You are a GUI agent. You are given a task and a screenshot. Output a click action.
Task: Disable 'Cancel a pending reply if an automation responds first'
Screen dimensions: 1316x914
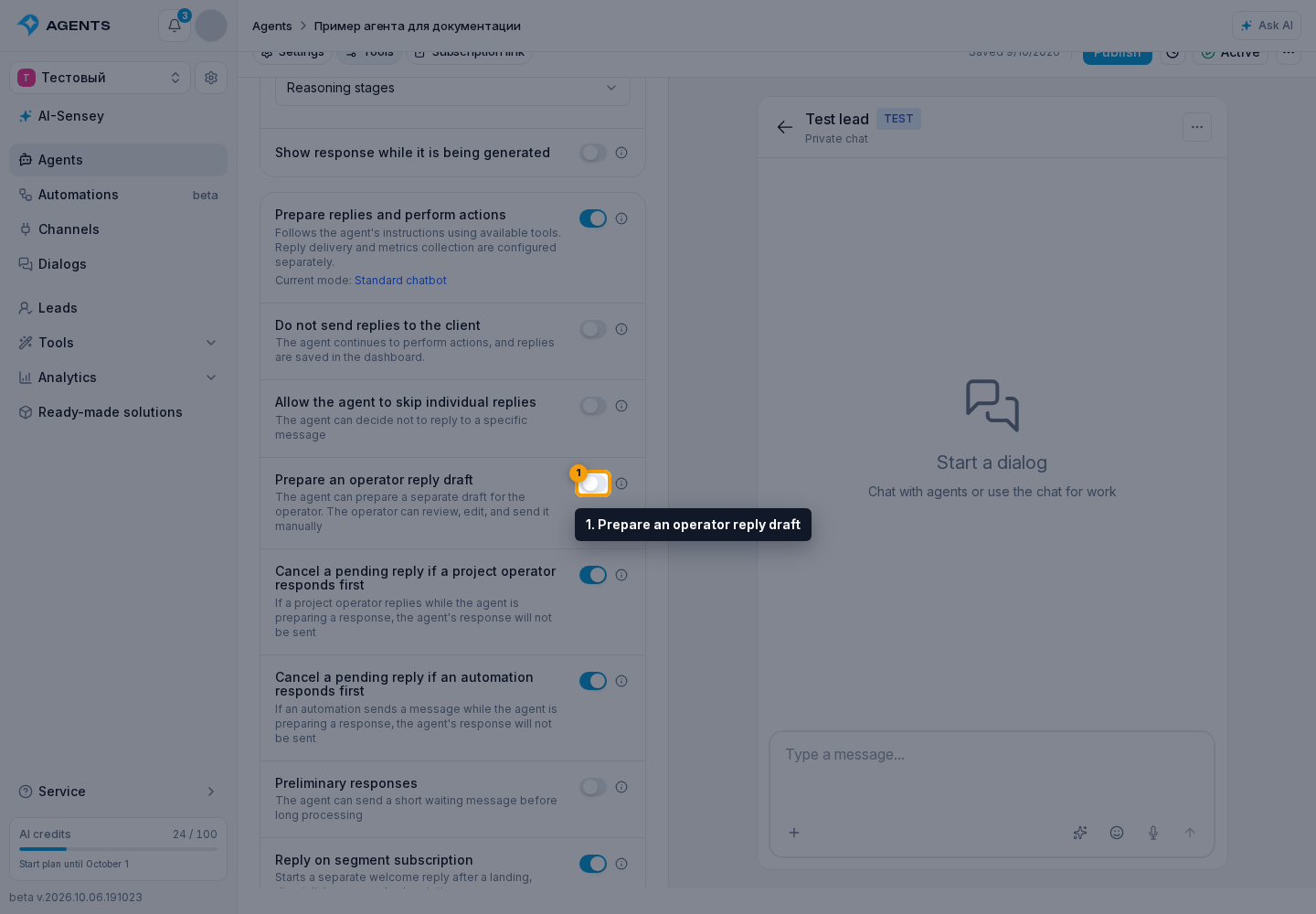click(x=593, y=681)
